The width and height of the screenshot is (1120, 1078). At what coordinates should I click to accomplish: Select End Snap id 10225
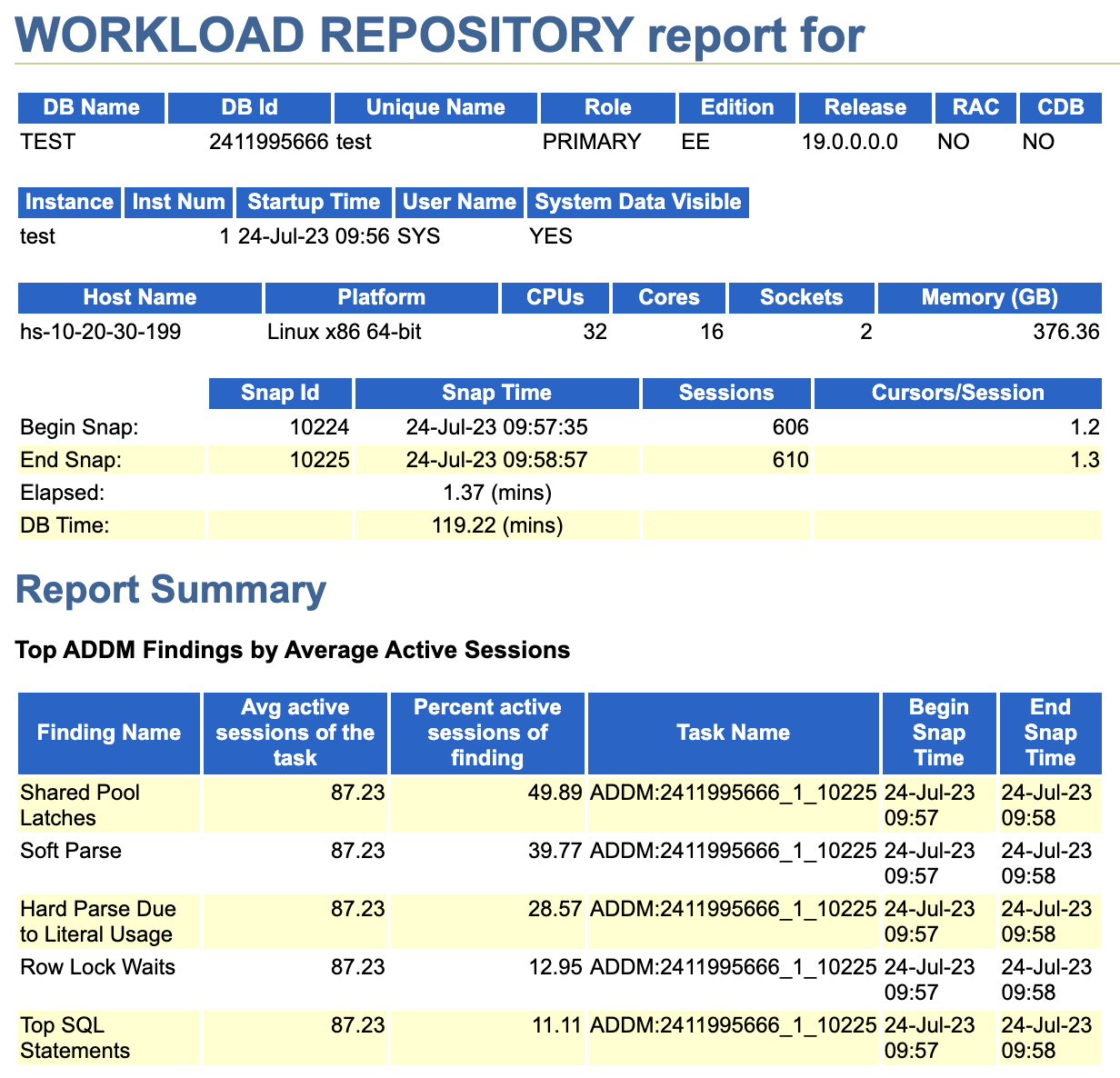320,460
